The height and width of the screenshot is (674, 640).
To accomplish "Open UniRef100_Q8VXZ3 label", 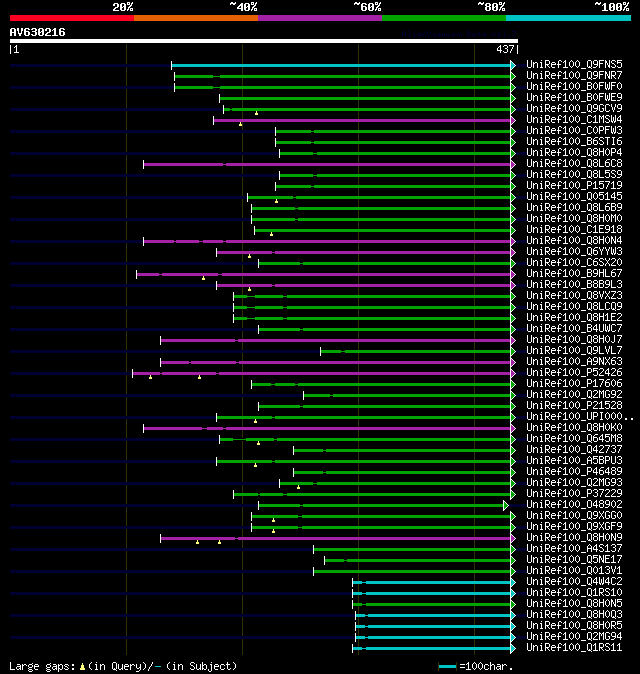I will click(574, 296).
